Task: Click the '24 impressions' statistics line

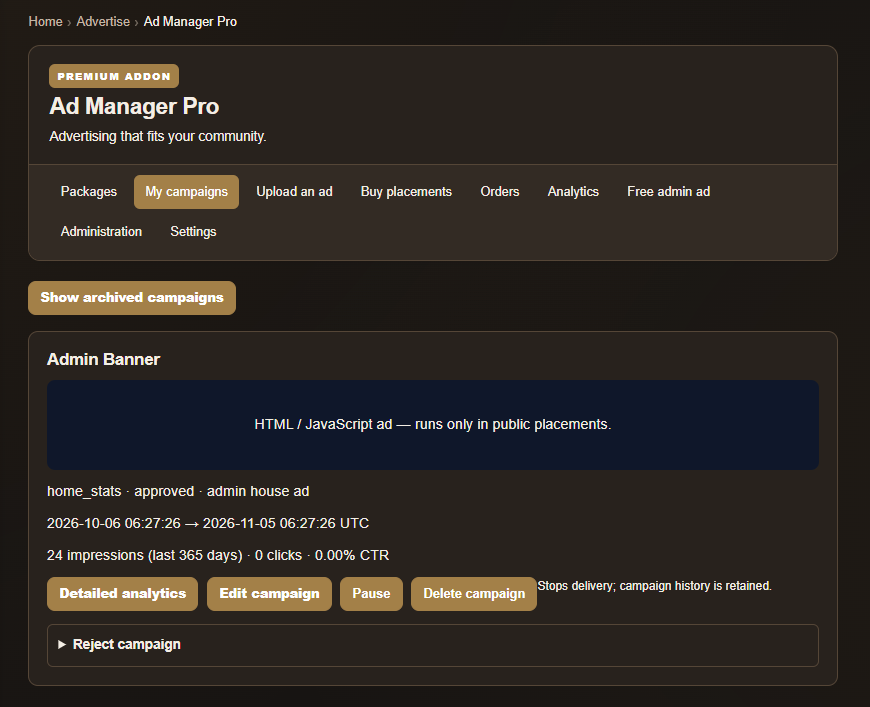Action: (218, 556)
